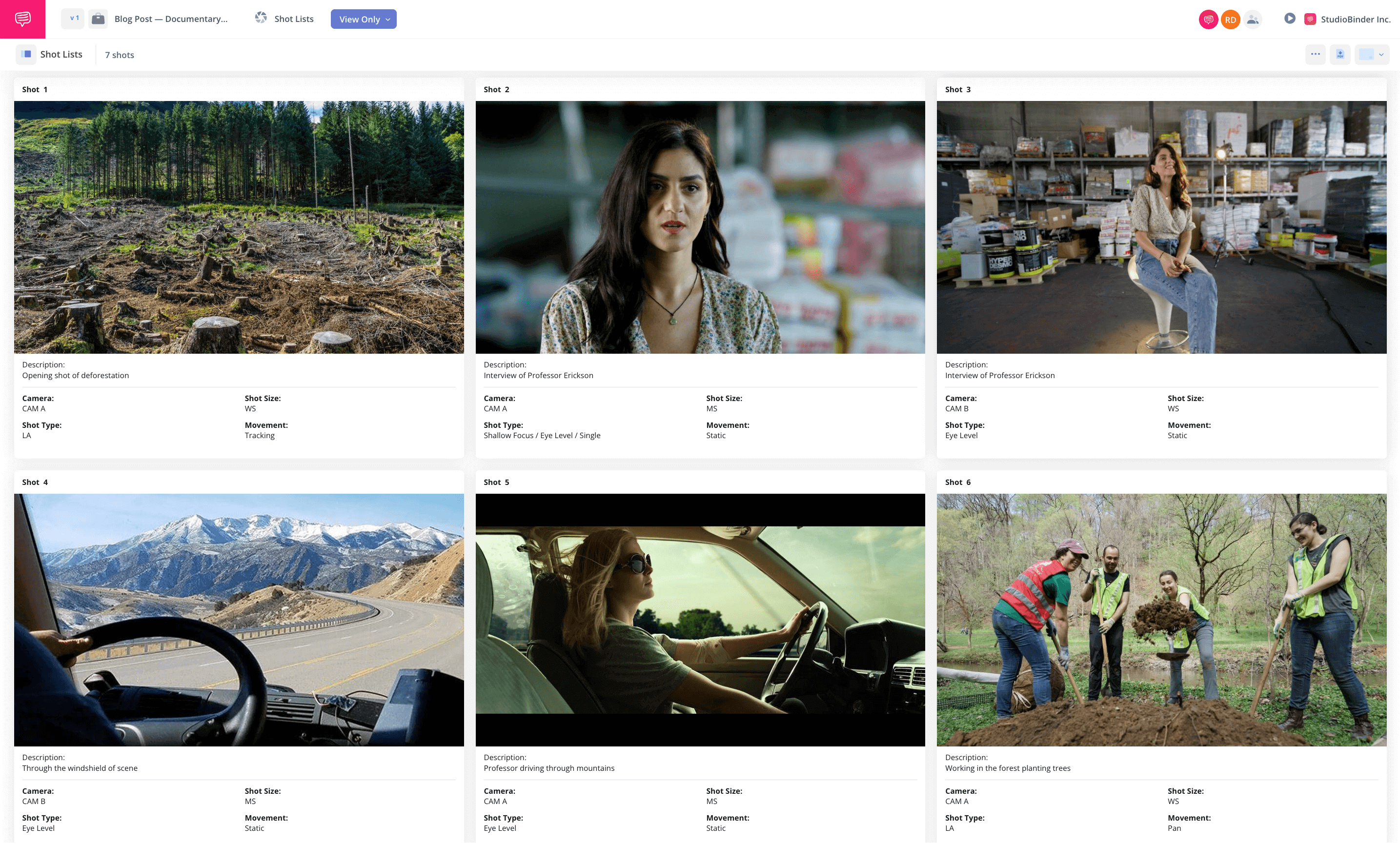The width and height of the screenshot is (1400, 845).
Task: Click the StudioBinder logo icon
Action: [x=1311, y=18]
